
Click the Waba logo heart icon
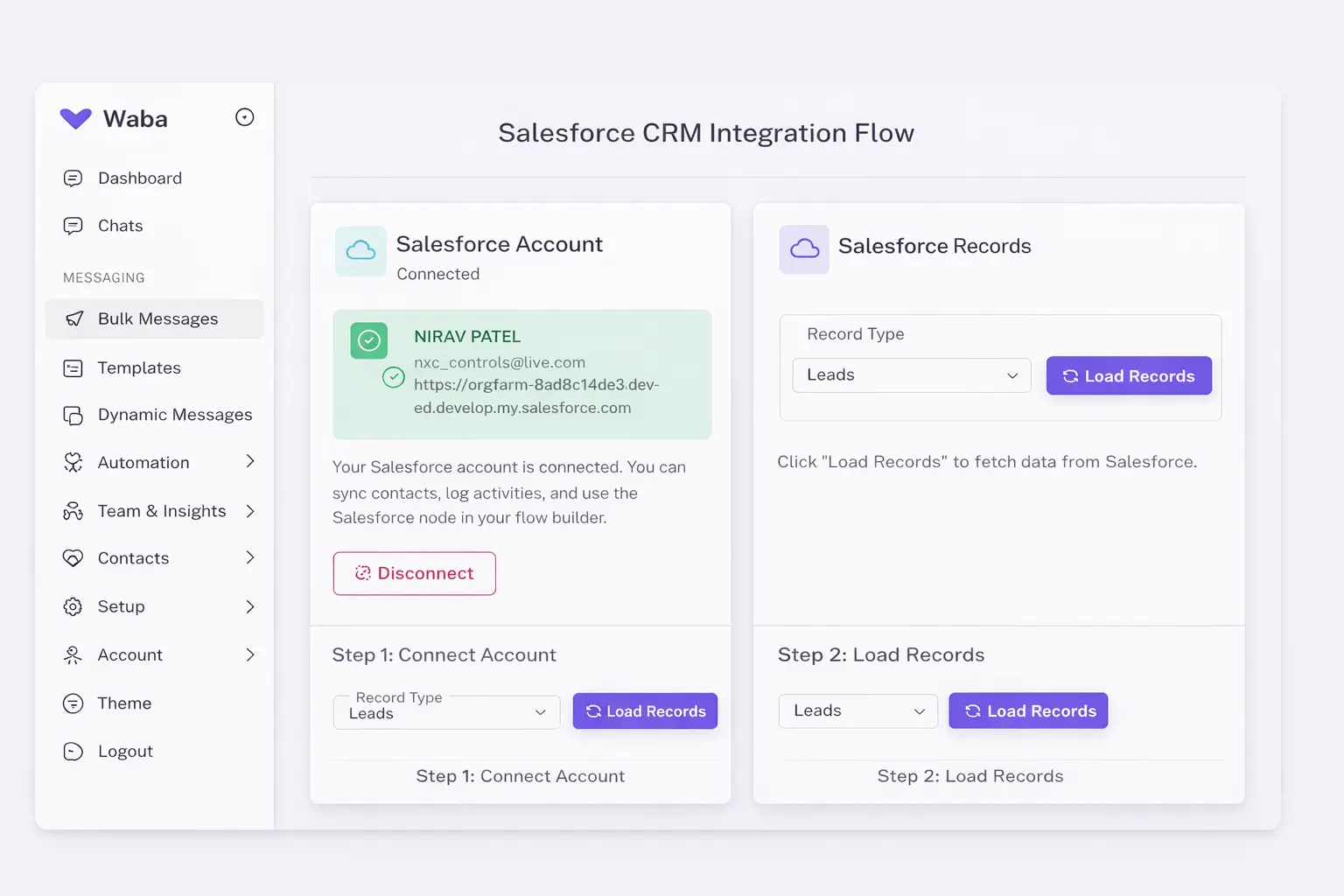click(x=75, y=118)
